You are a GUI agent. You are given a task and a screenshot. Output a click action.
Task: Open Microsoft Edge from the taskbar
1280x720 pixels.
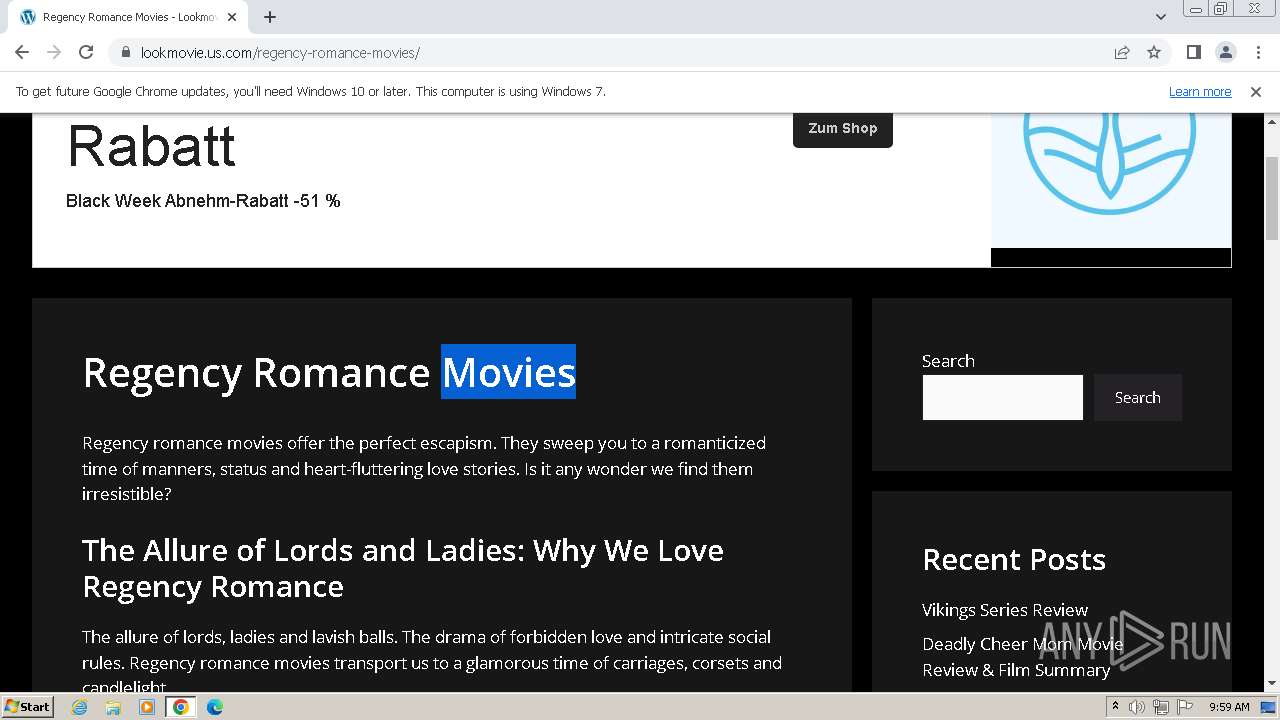tap(215, 707)
